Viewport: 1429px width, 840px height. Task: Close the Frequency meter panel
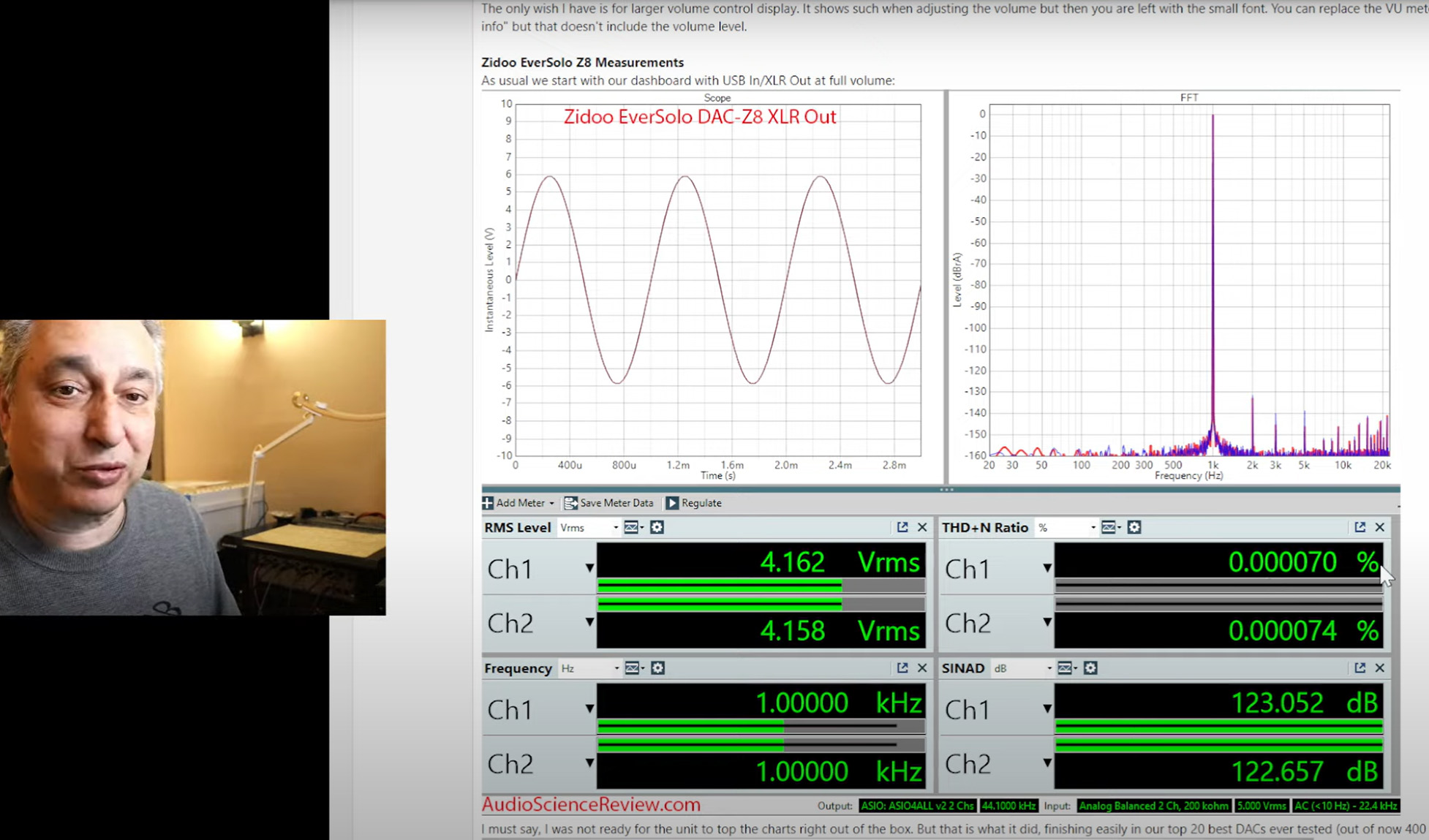[x=922, y=668]
